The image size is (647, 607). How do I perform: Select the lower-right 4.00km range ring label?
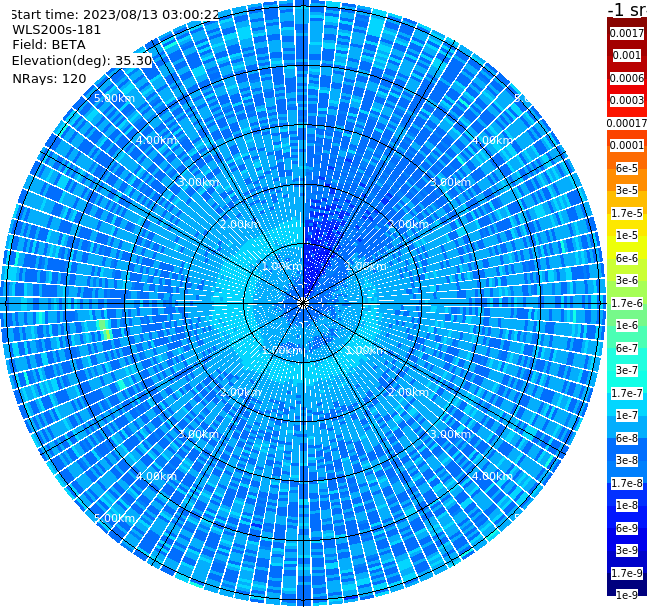pyautogui.click(x=492, y=476)
